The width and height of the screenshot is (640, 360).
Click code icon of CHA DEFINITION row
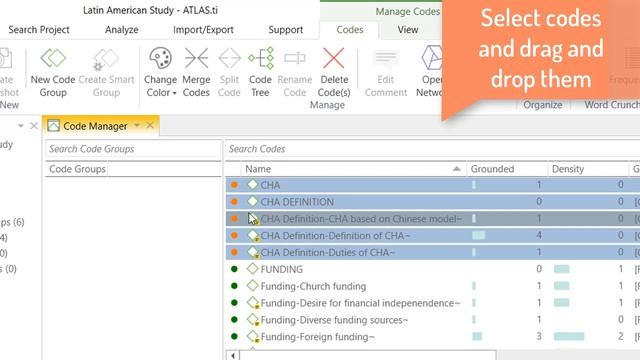click(253, 201)
